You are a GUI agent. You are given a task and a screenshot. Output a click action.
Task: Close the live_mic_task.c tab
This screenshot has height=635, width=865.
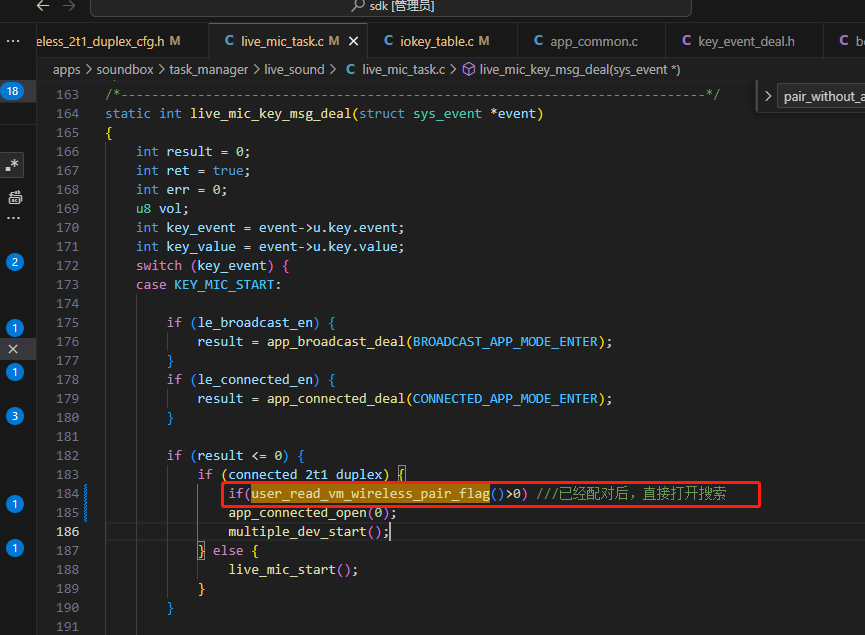click(x=354, y=41)
